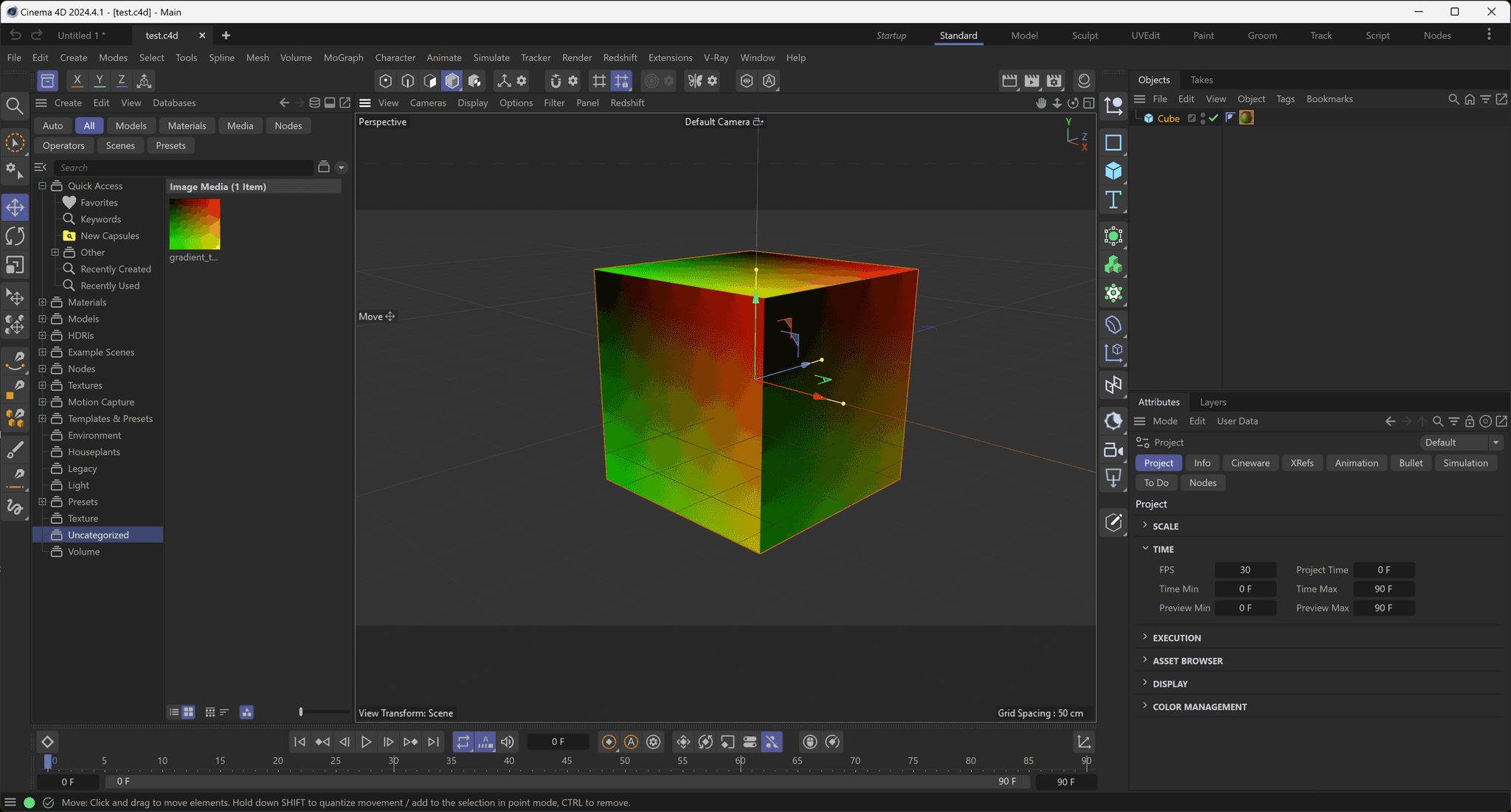Screen dimensions: 1511x812
Task: Expand the SCALE section
Action: [x=1145, y=526]
